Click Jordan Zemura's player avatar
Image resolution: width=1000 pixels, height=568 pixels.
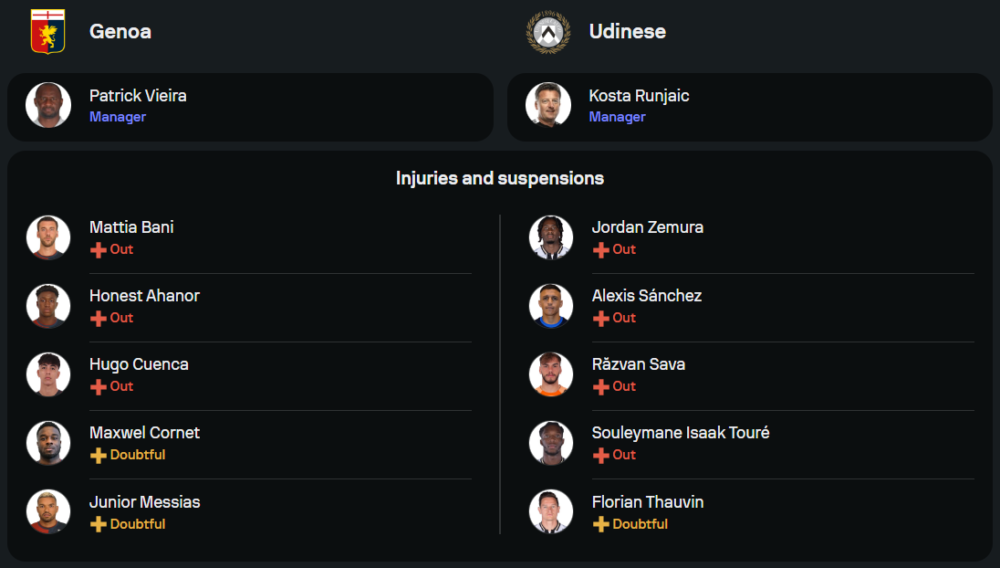[x=551, y=237]
